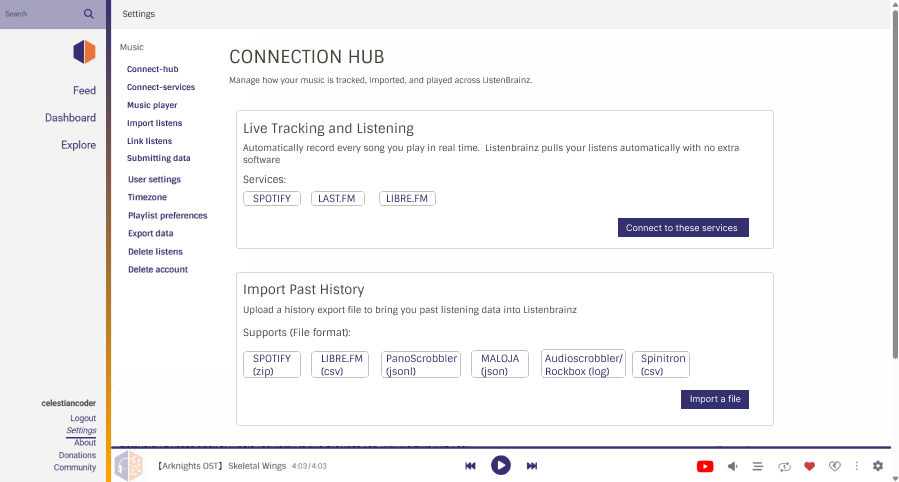
Task: Mute the player volume
Action: [733, 466]
